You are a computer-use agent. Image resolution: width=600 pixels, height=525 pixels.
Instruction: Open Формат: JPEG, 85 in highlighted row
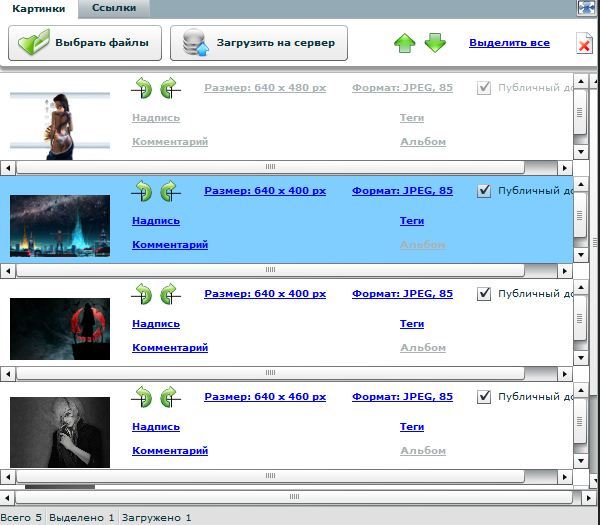click(403, 191)
